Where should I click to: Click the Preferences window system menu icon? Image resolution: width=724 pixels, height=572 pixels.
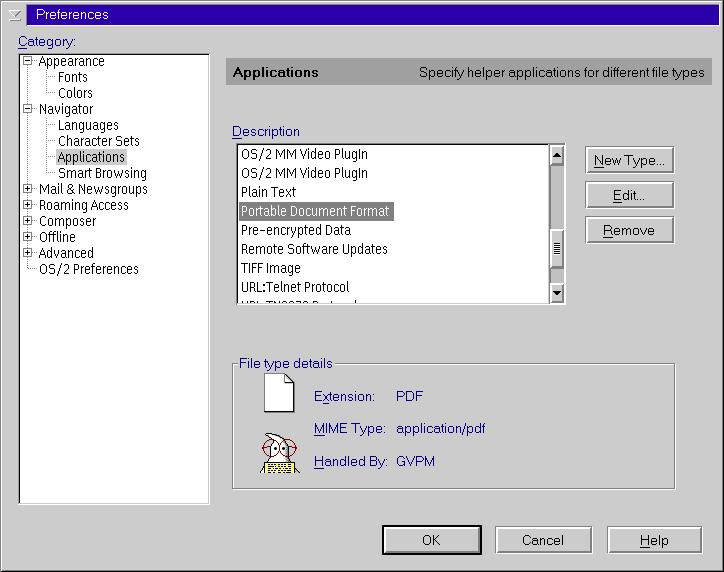click(13, 14)
